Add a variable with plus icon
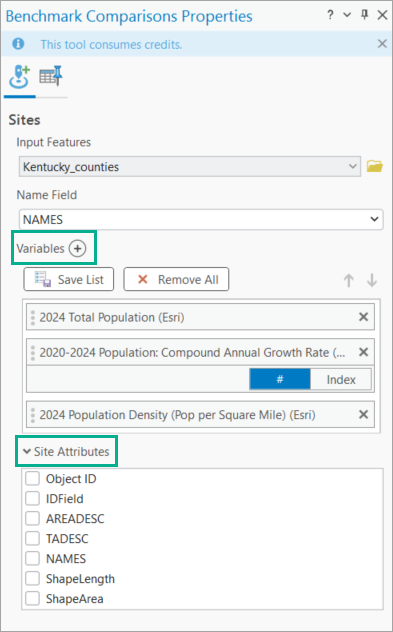 click(77, 249)
